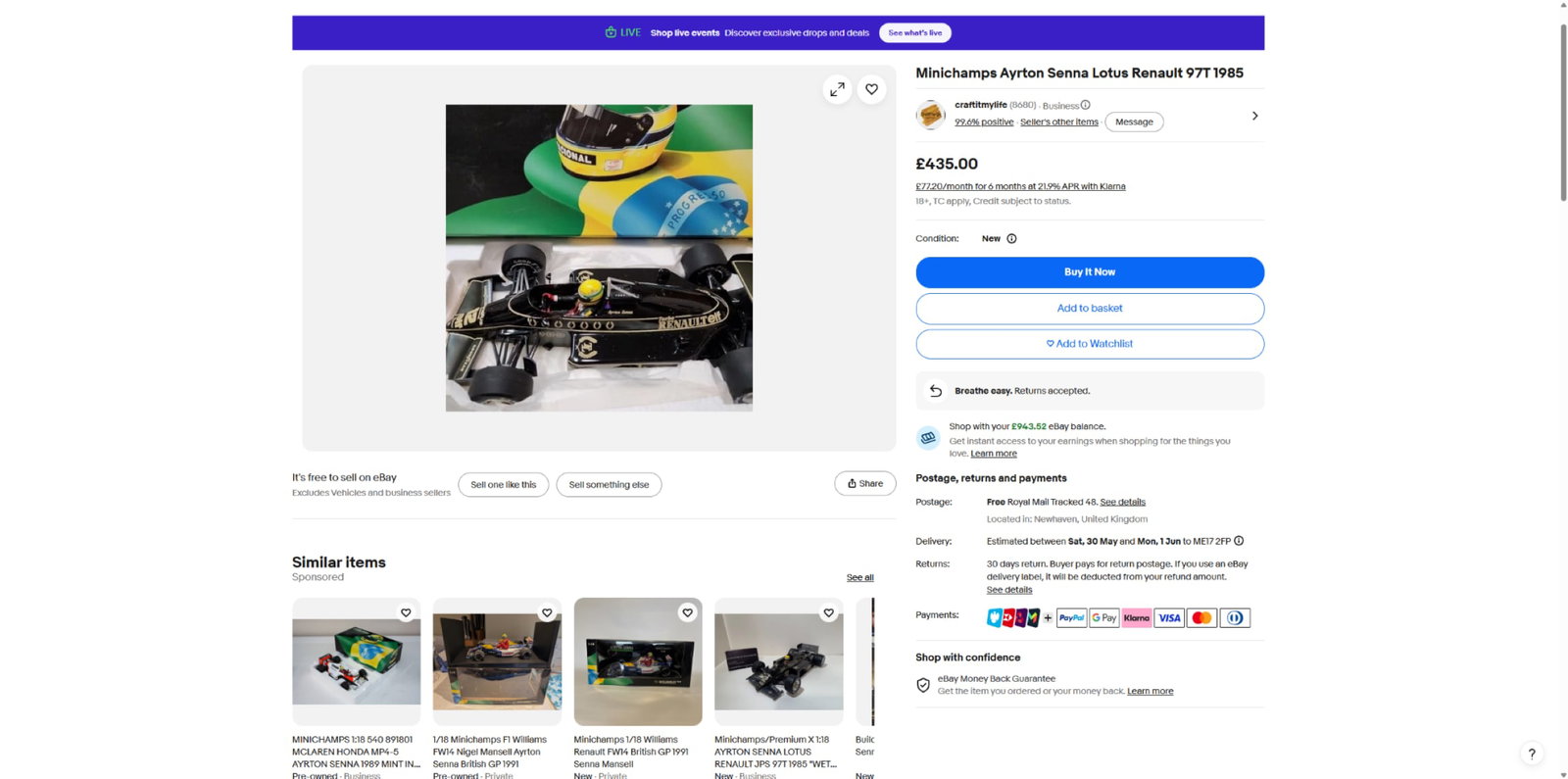The height and width of the screenshot is (779, 1568).
Task: Open the help question mark button
Action: [1532, 754]
